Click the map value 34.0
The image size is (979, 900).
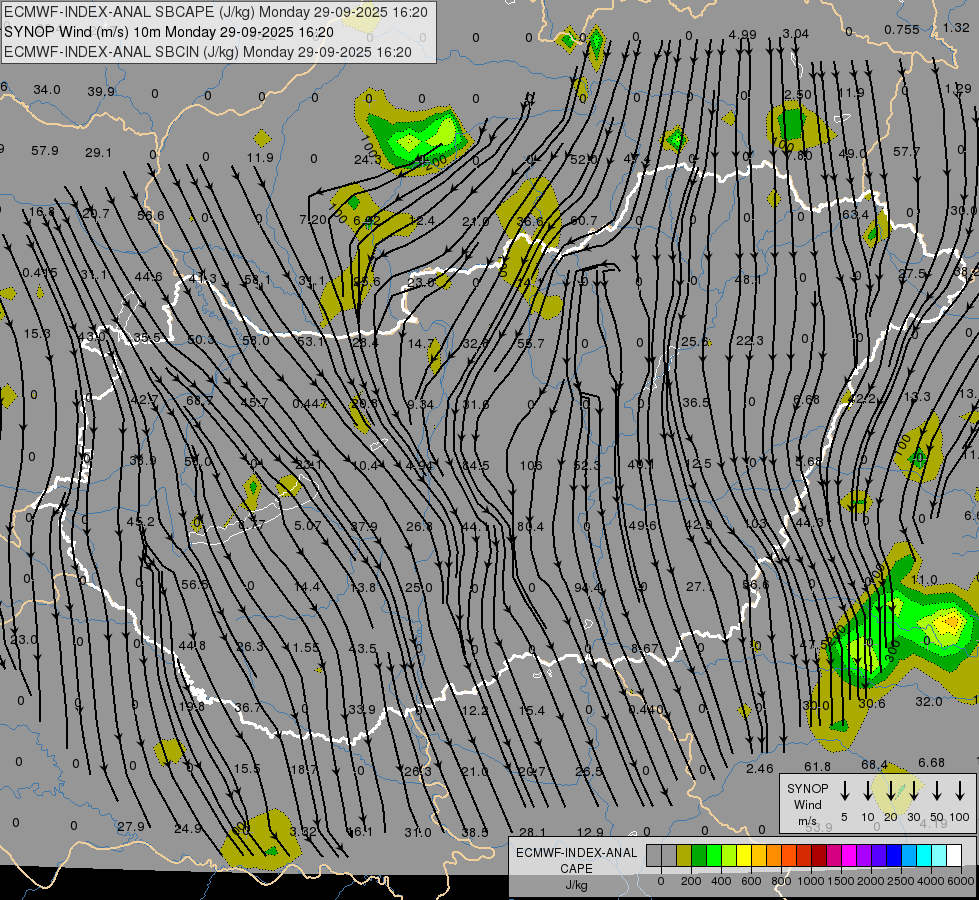[47, 89]
